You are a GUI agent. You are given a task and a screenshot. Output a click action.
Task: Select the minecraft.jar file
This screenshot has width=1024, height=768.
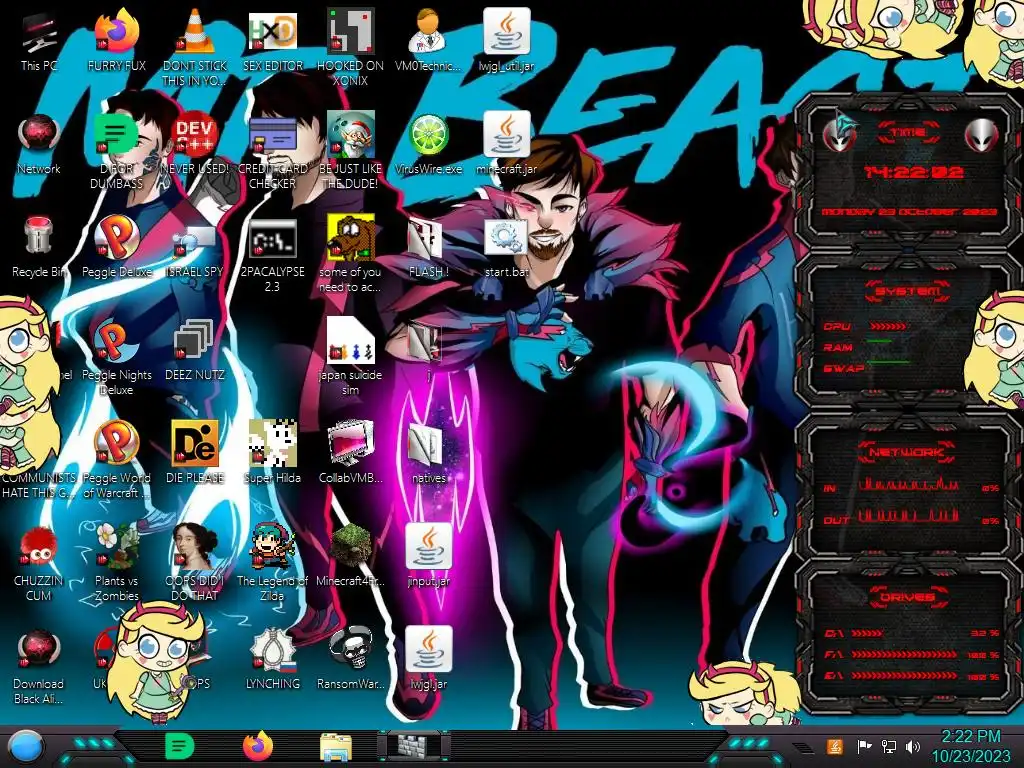pos(507,144)
